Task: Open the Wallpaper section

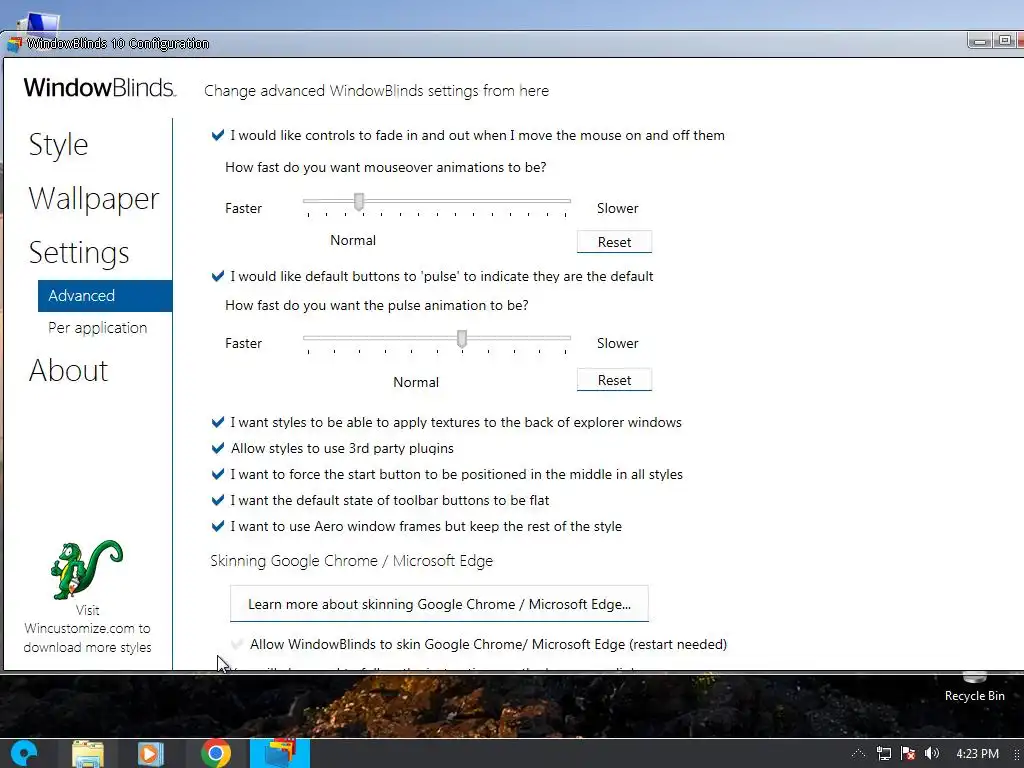Action: (x=93, y=199)
